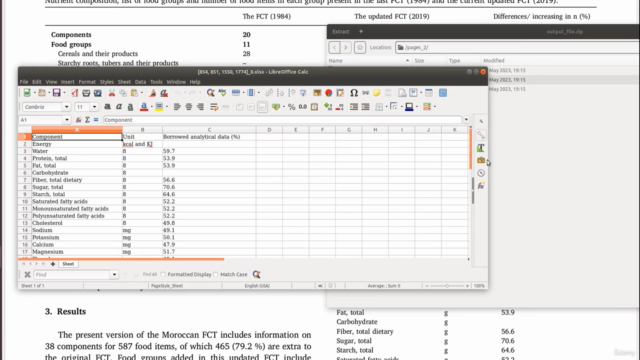
Task: Toggle wrap text icon
Action: point(214,107)
